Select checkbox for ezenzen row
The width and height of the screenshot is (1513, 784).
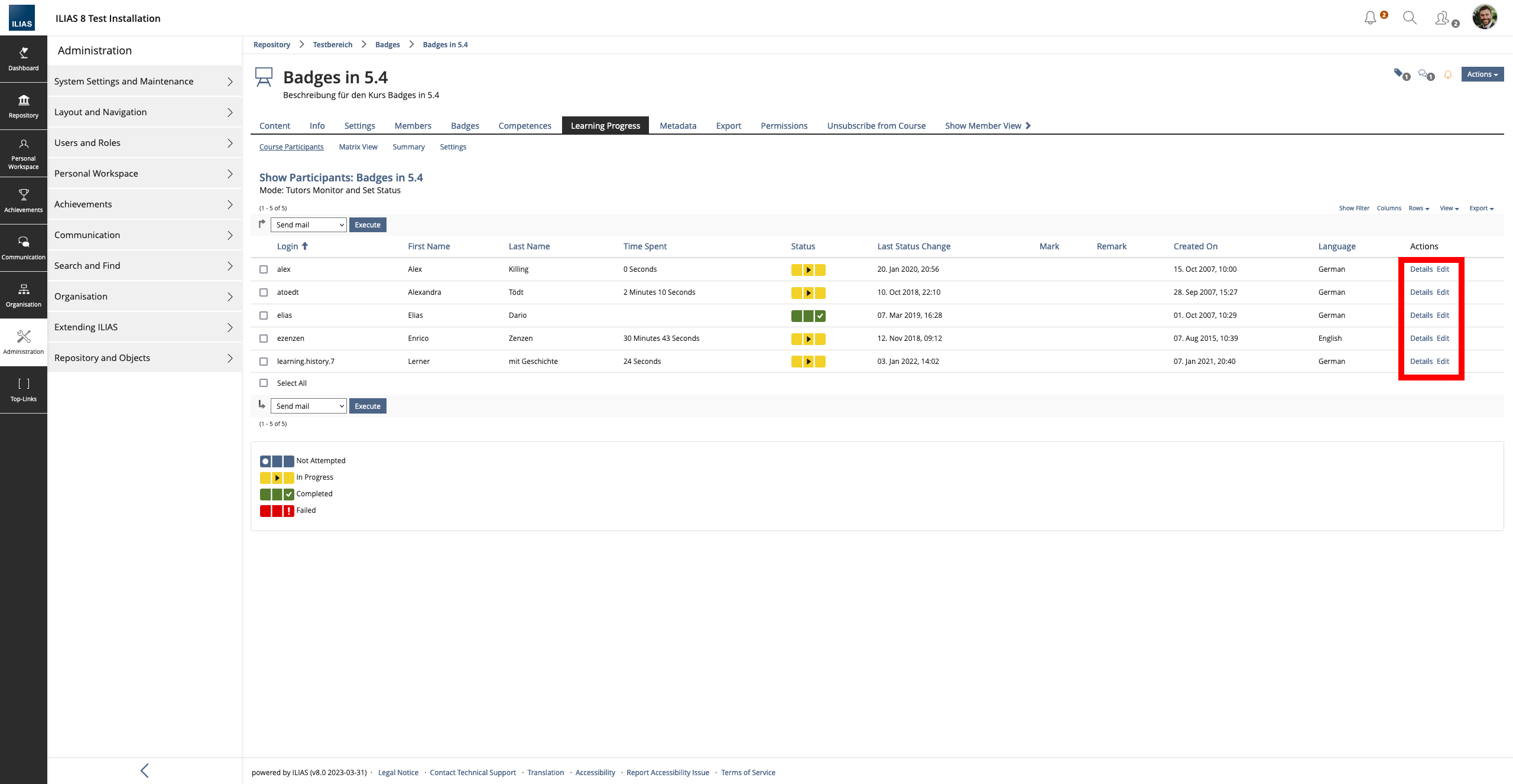pos(264,339)
